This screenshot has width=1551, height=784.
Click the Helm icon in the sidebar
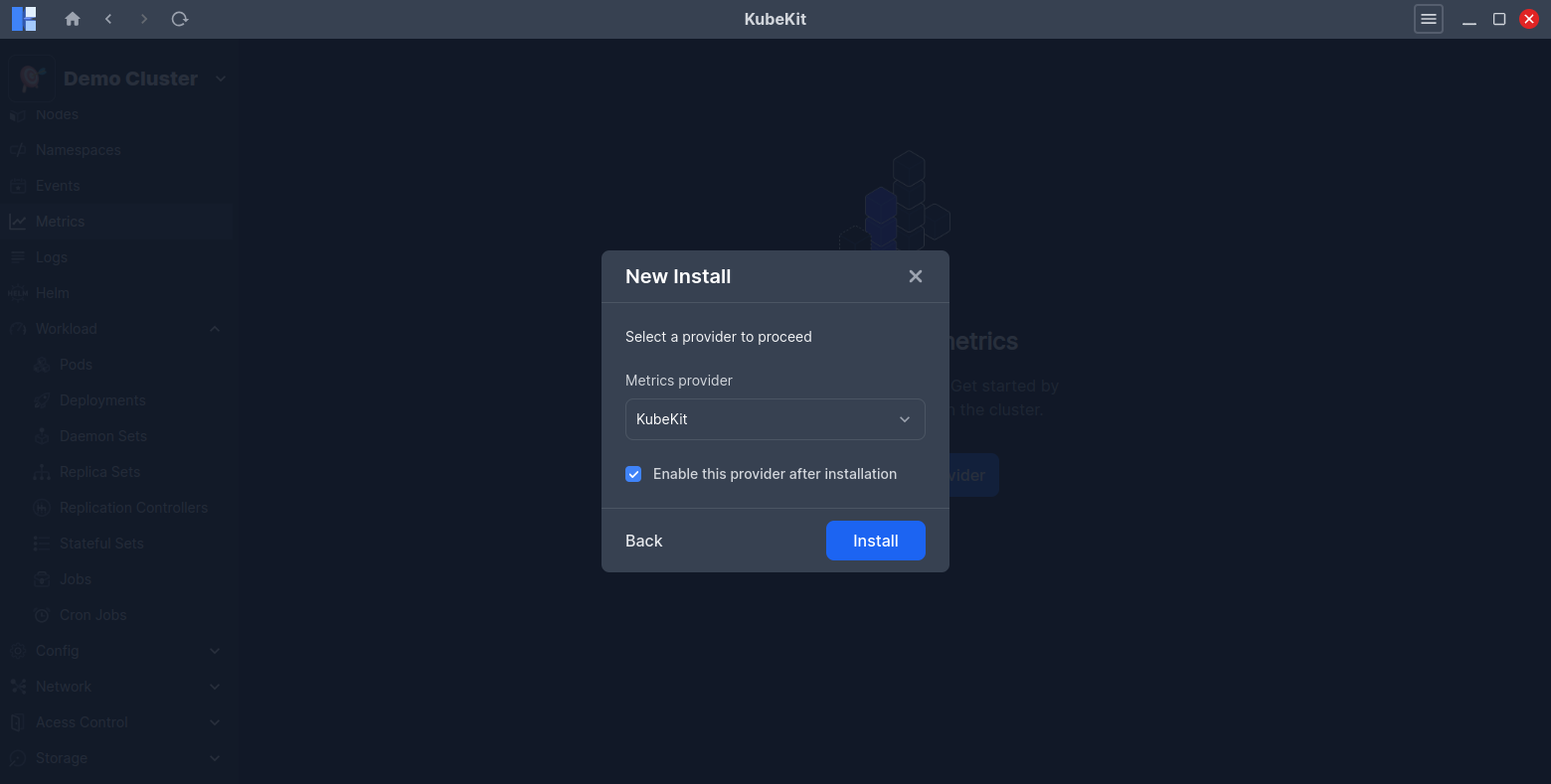point(17,292)
